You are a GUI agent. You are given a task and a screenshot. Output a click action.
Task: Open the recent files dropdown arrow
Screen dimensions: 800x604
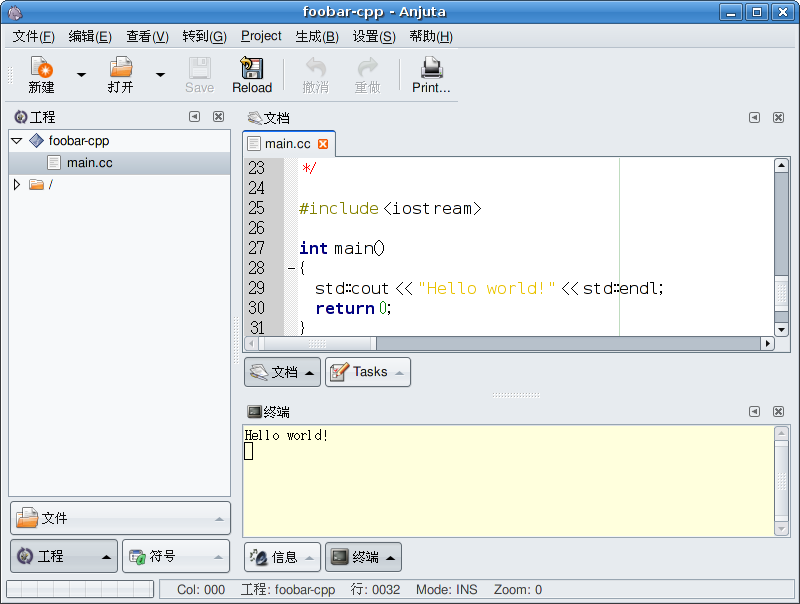point(160,74)
